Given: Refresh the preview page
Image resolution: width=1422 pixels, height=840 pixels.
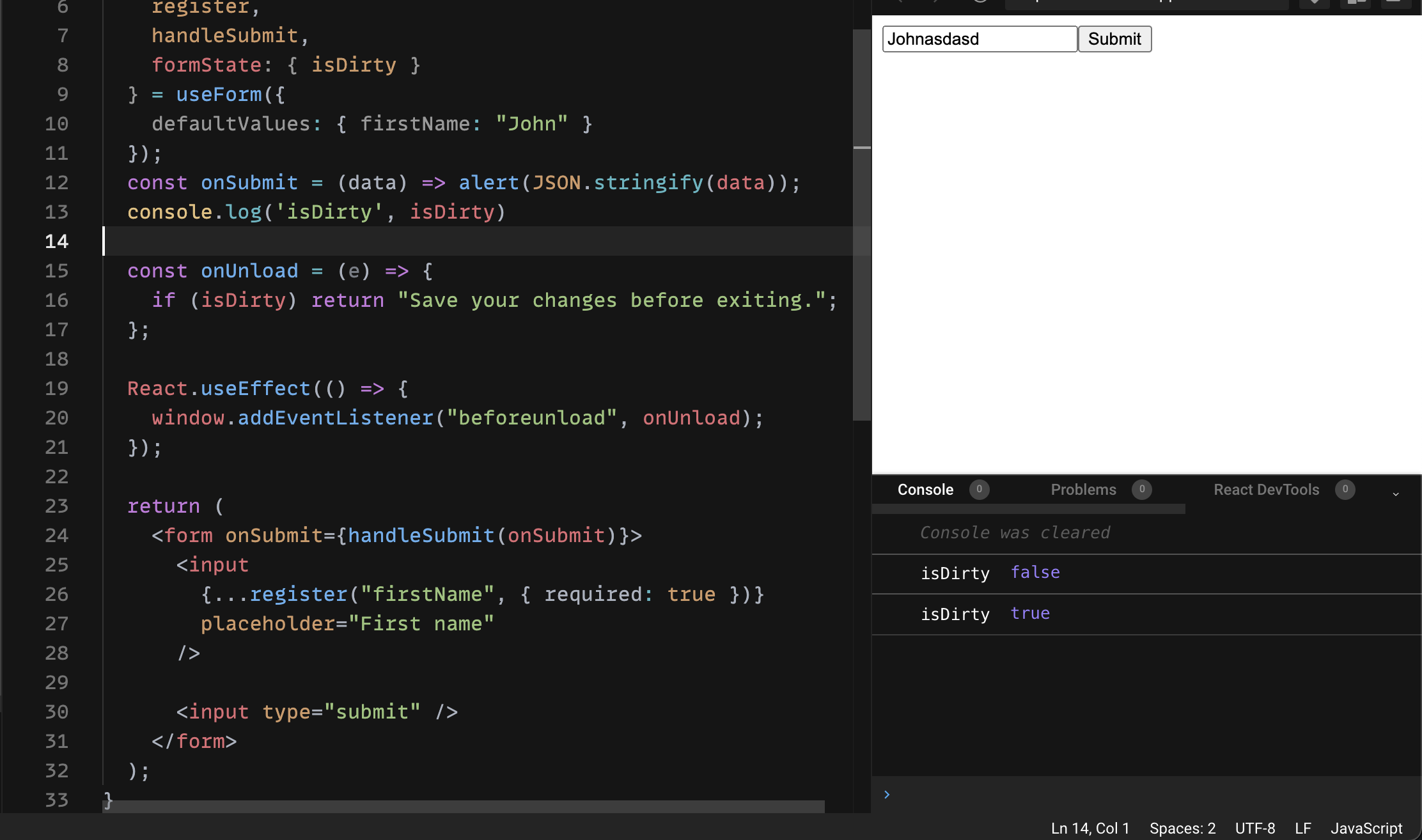Looking at the screenshot, I should click(x=980, y=3).
